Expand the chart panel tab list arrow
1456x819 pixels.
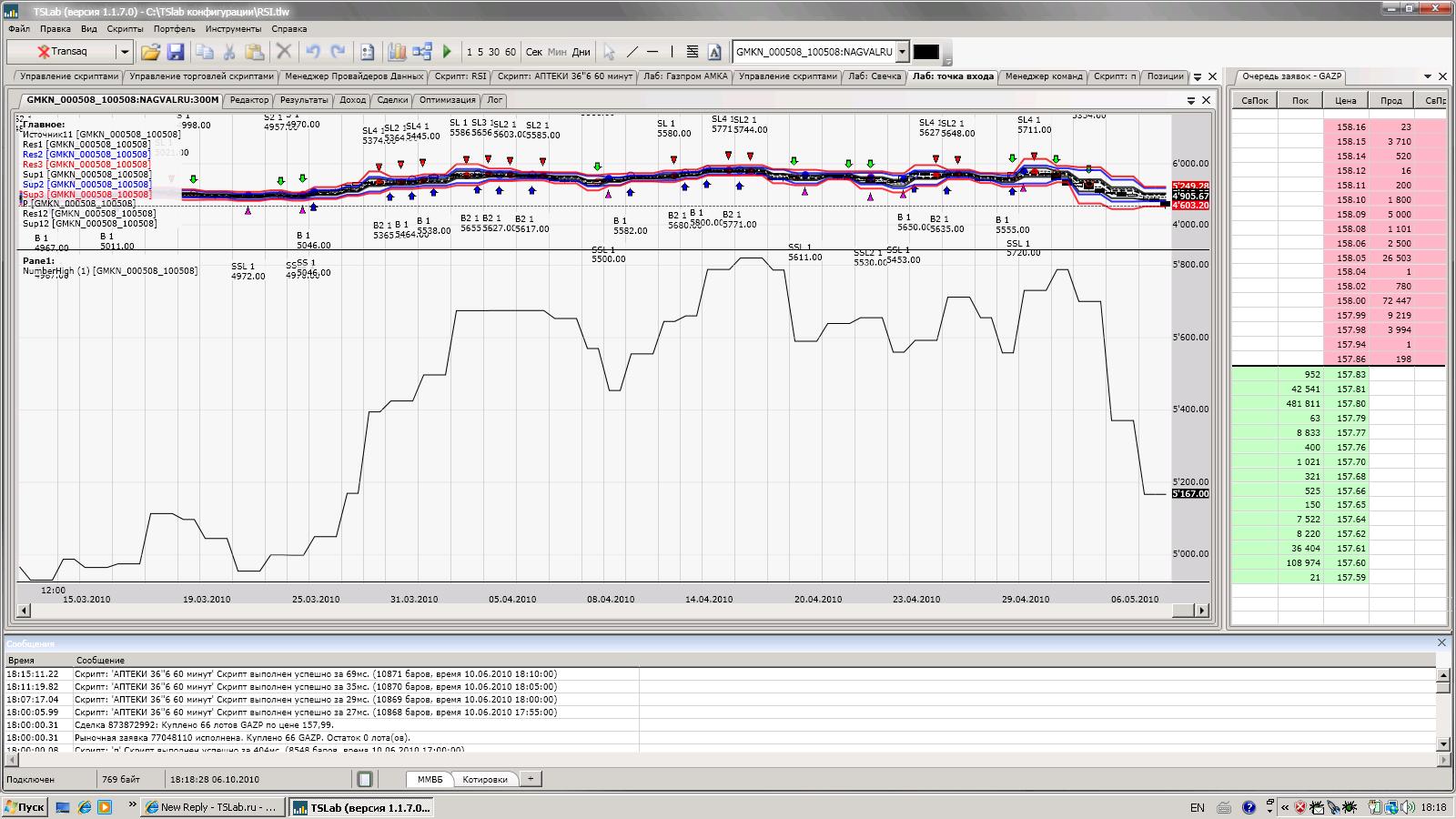[1191, 100]
